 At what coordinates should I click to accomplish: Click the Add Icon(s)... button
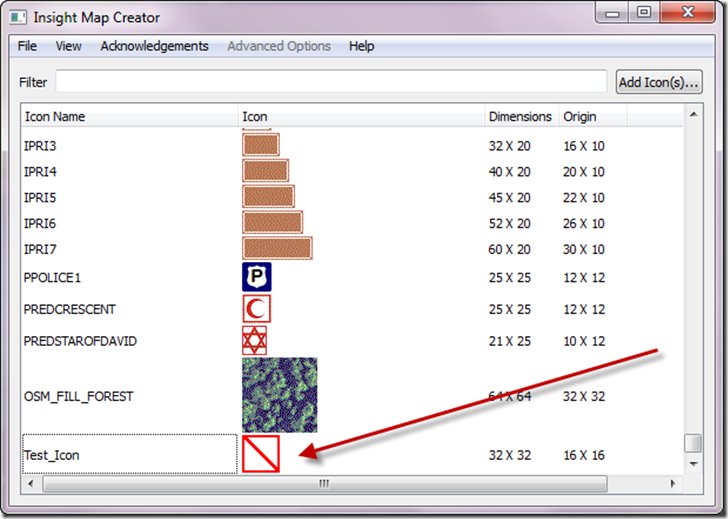tap(659, 82)
